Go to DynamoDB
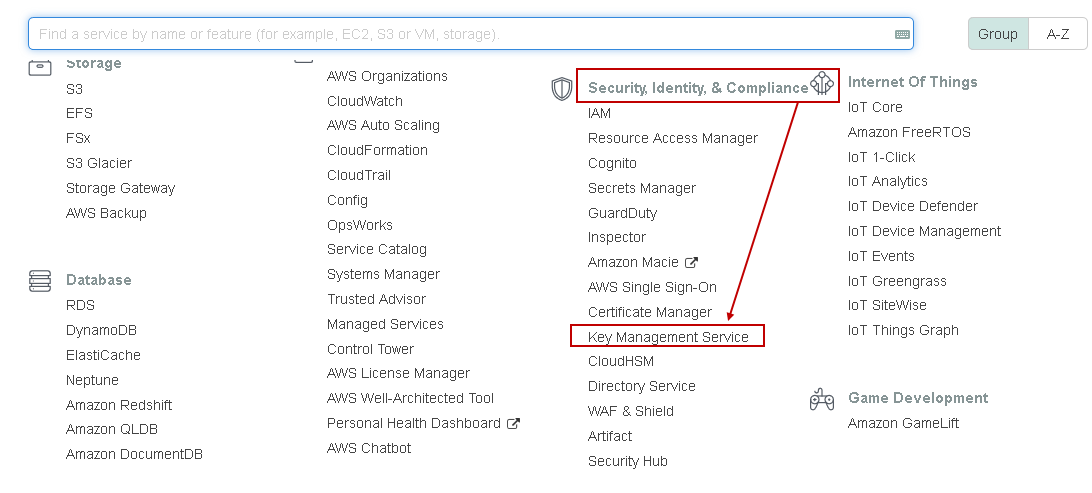The width and height of the screenshot is (1092, 493). click(102, 330)
